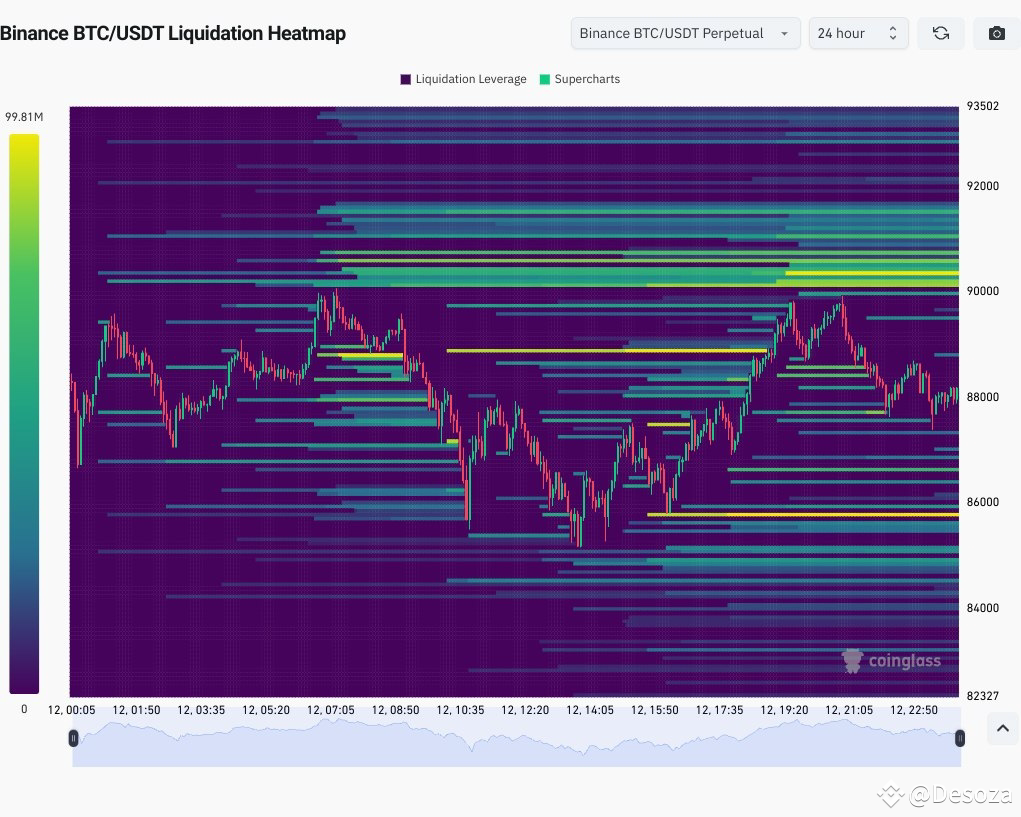Screen dimensions: 1021x817
Task: Click the down chevron on the 24 hour selector
Action: click(893, 38)
